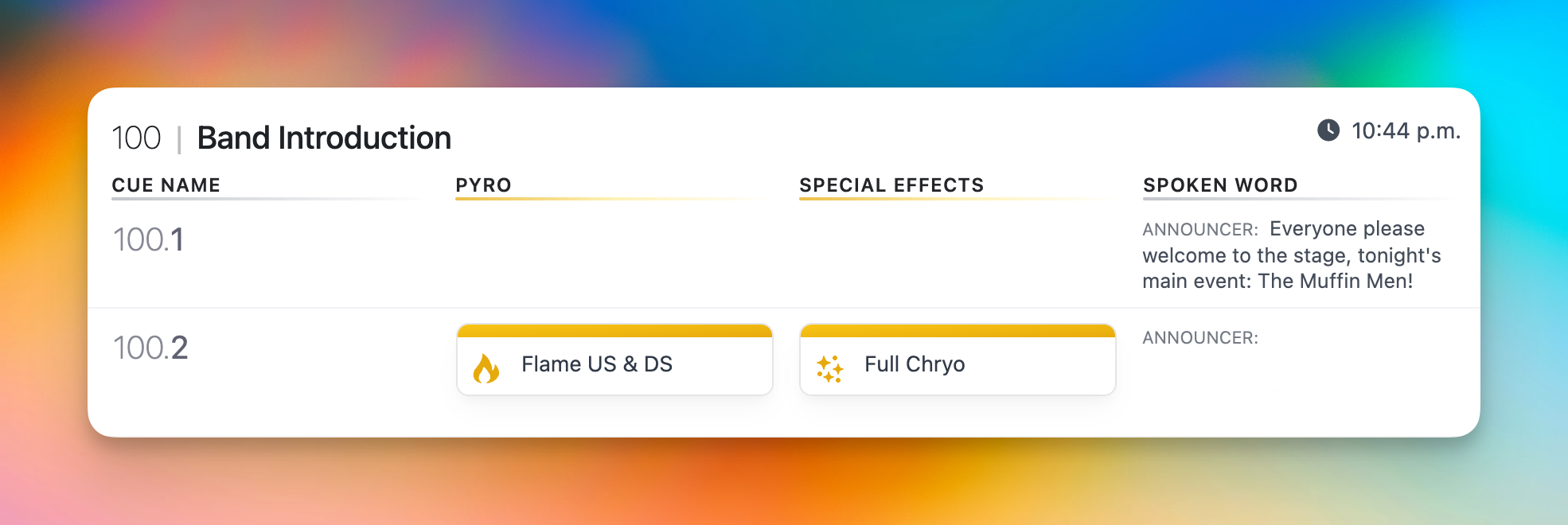Image resolution: width=1568 pixels, height=525 pixels.
Task: Select the 10:44 p.m. time label
Action: click(1406, 130)
